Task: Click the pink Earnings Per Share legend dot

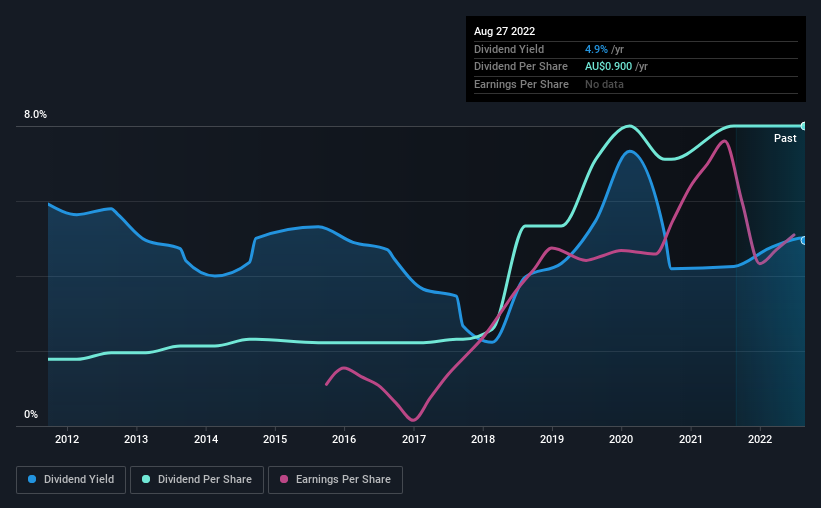Action: click(284, 479)
